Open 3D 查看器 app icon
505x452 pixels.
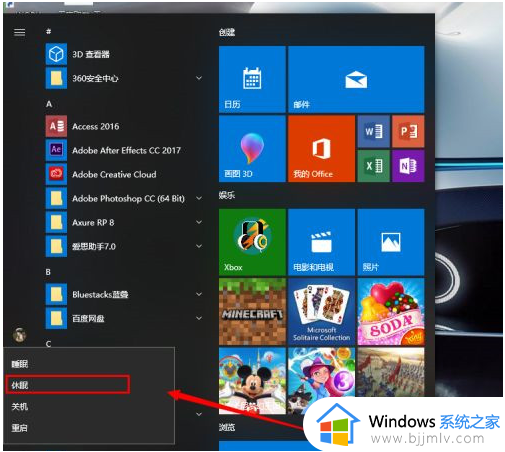click(x=56, y=54)
